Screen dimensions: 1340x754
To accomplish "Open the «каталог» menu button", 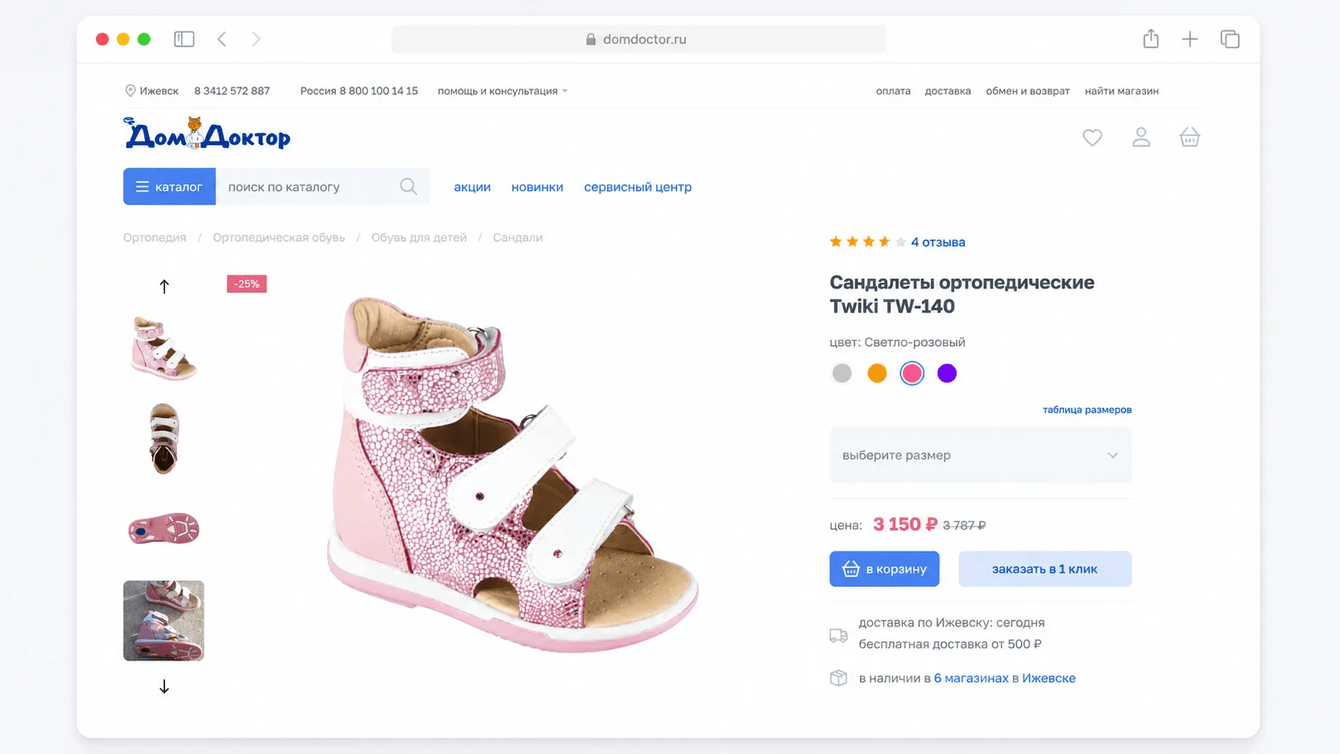I will pos(169,187).
